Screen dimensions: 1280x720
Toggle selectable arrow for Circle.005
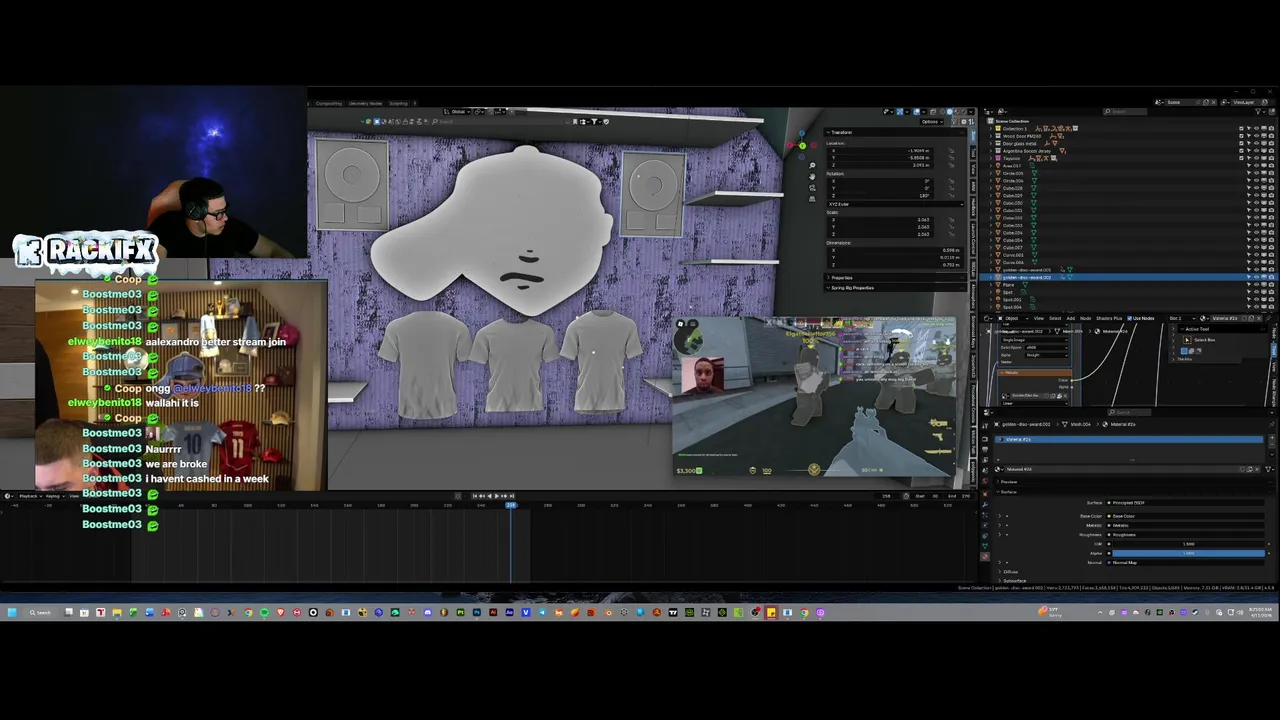pyautogui.click(x=1249, y=173)
